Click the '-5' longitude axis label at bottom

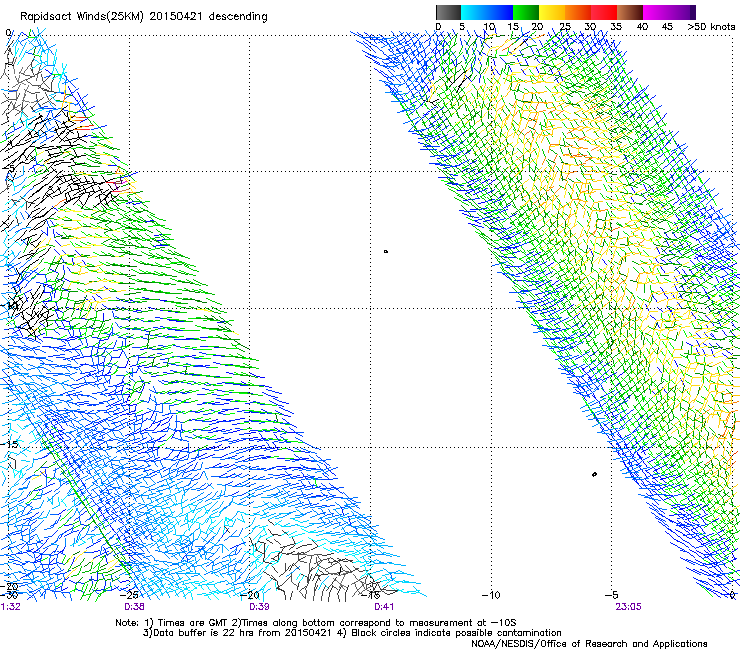[611, 595]
